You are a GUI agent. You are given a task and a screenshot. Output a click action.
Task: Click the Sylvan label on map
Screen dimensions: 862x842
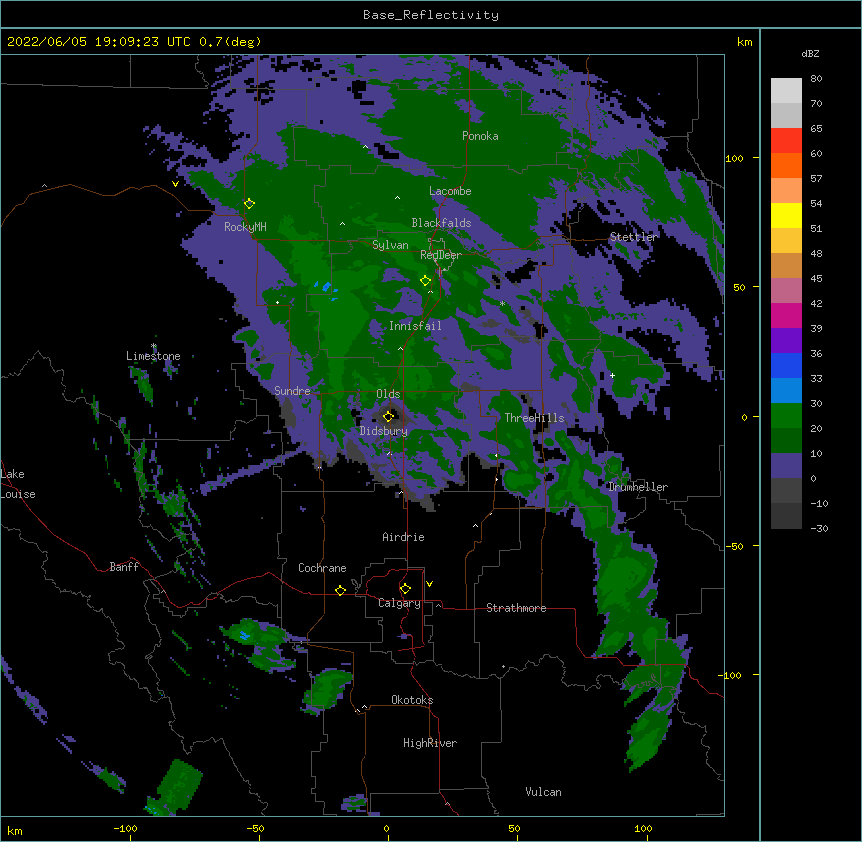tap(390, 245)
